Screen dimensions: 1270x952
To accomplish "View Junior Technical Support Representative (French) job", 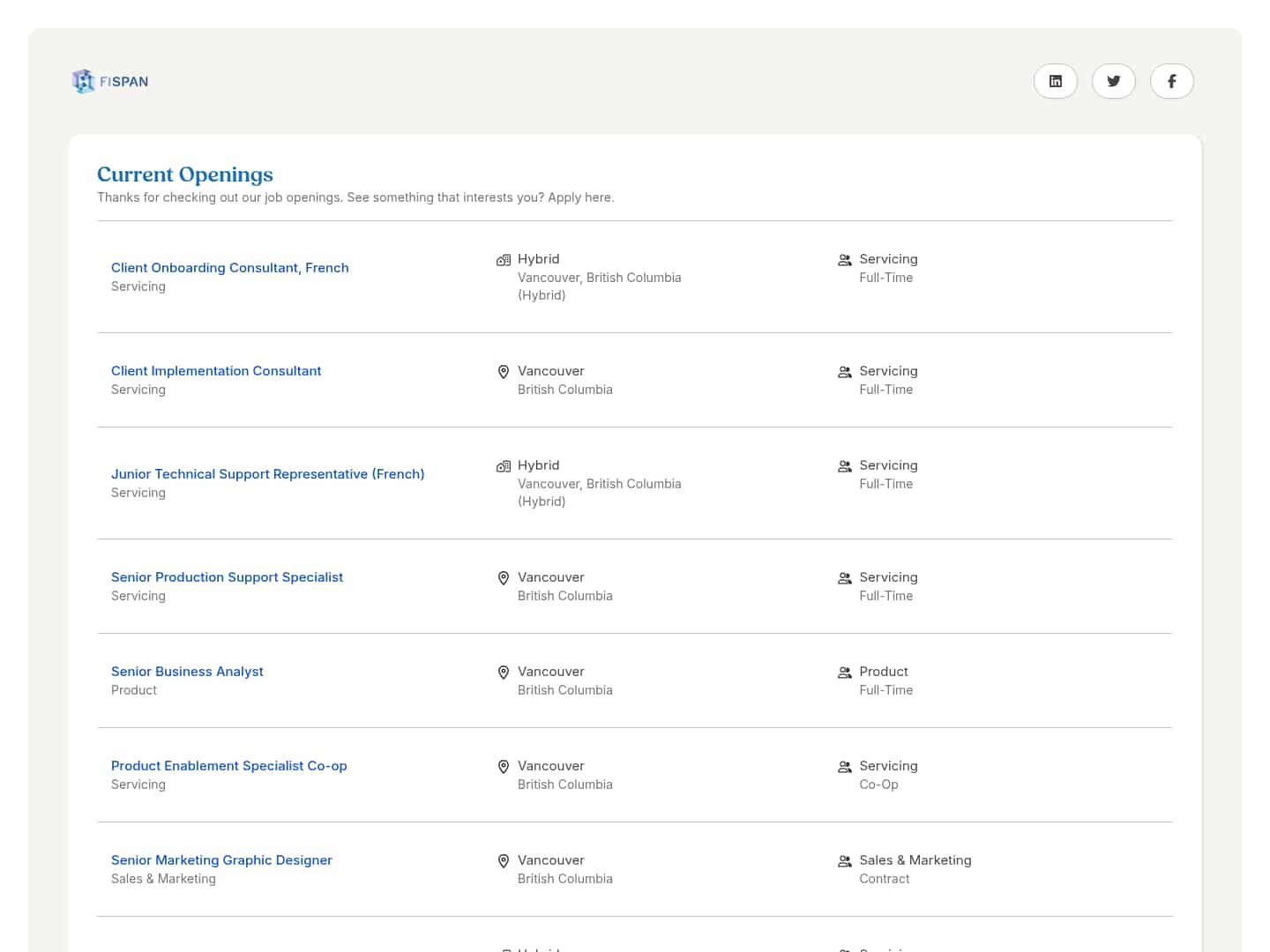I will [267, 474].
